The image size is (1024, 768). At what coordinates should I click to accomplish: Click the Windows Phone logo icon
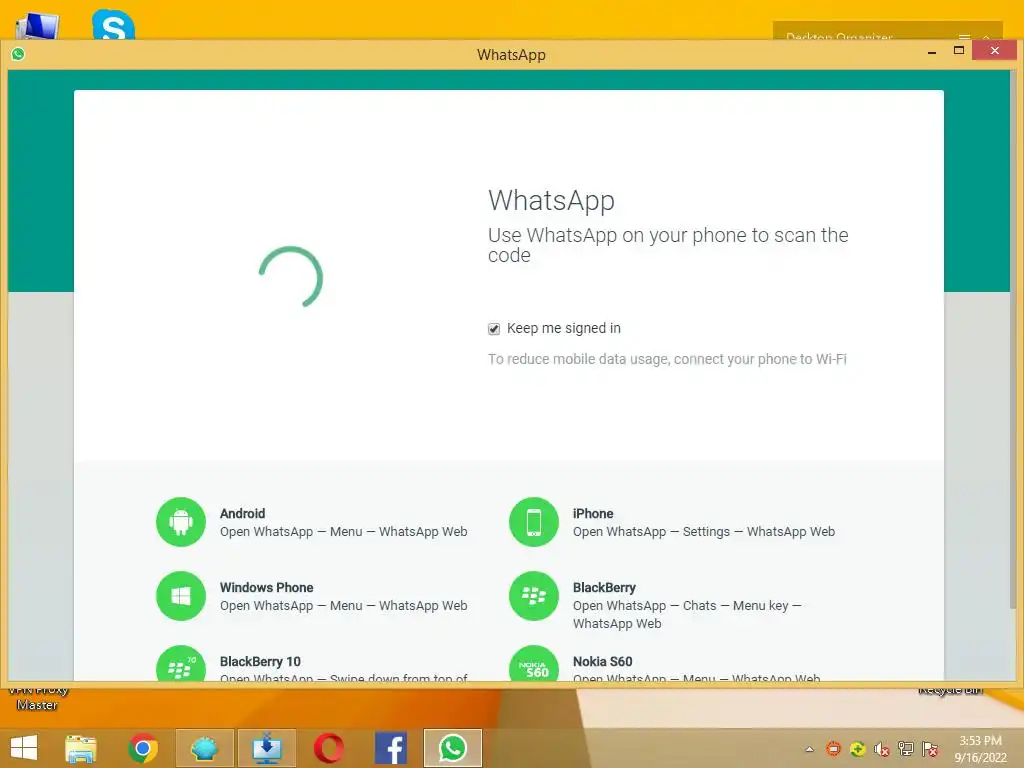tap(181, 596)
